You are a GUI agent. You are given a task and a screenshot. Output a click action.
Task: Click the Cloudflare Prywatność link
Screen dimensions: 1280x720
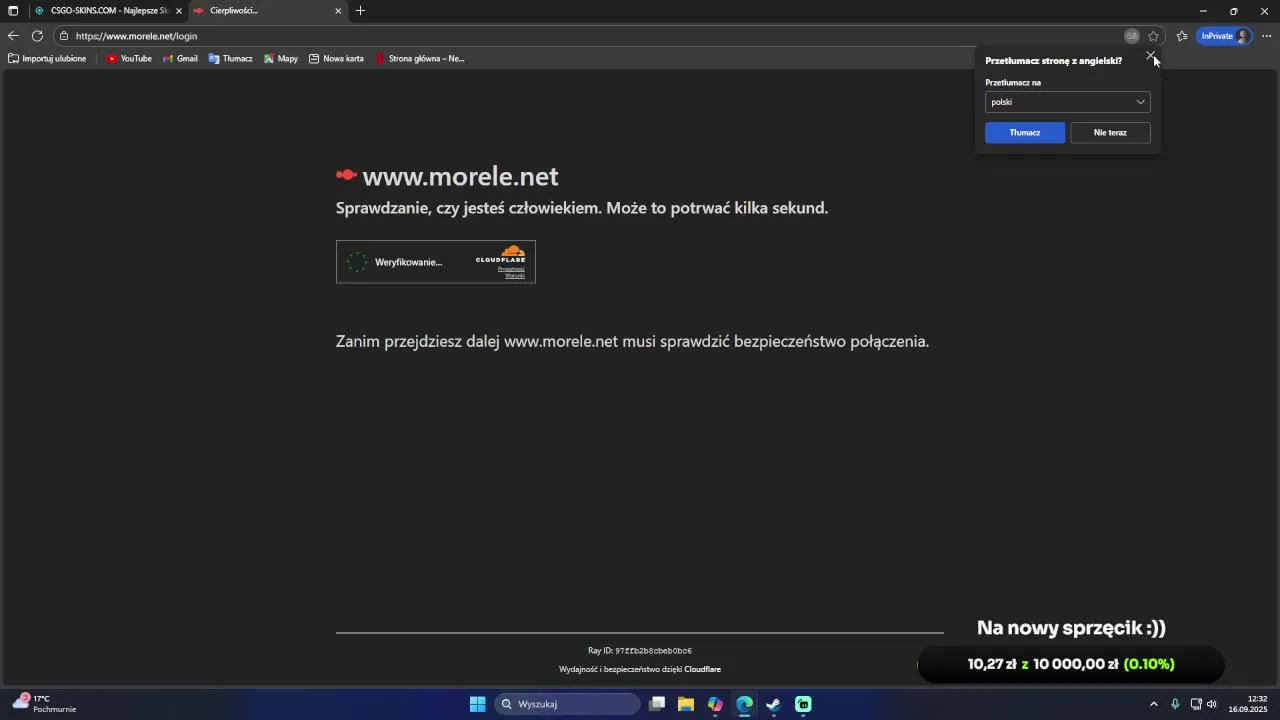coord(511,269)
